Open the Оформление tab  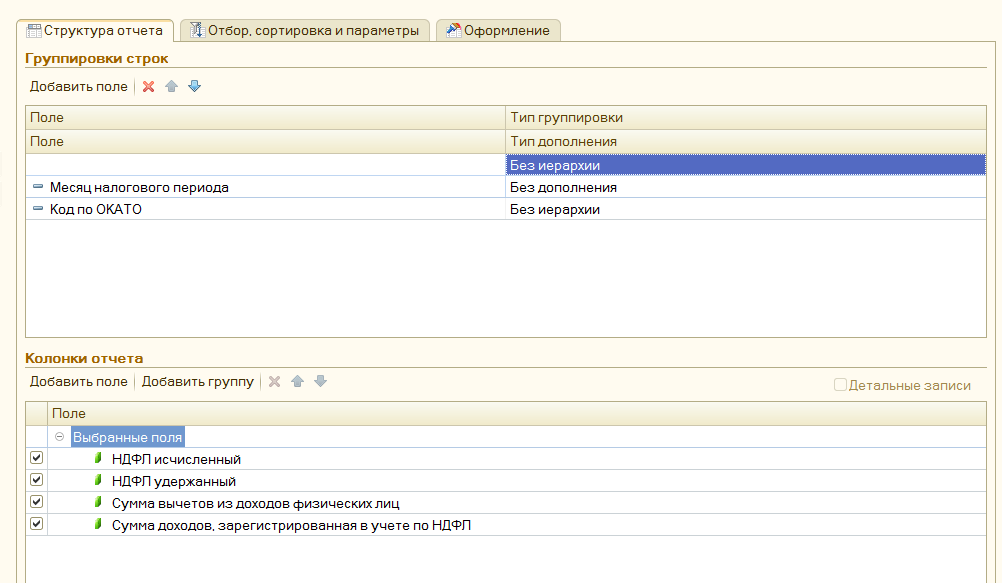coord(498,30)
